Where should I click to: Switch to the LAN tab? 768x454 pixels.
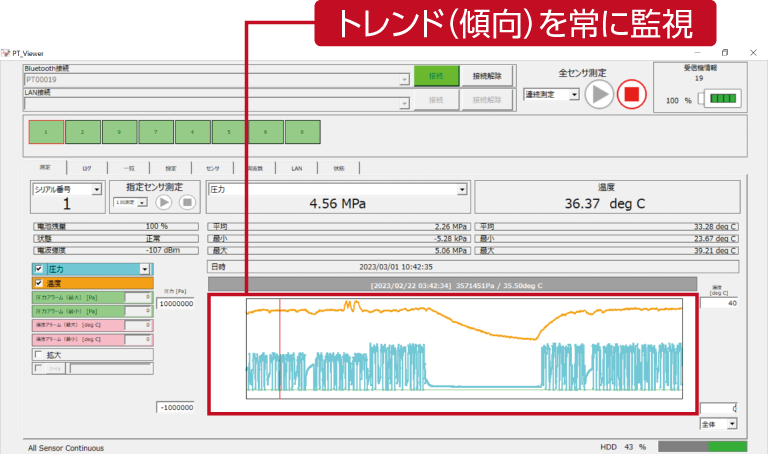pyautogui.click(x=295, y=169)
